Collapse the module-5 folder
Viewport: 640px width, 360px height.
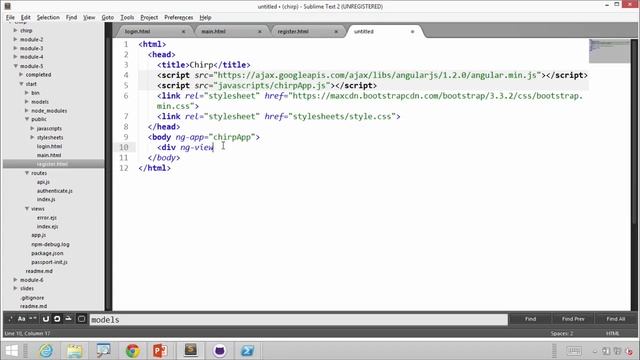coord(16,66)
